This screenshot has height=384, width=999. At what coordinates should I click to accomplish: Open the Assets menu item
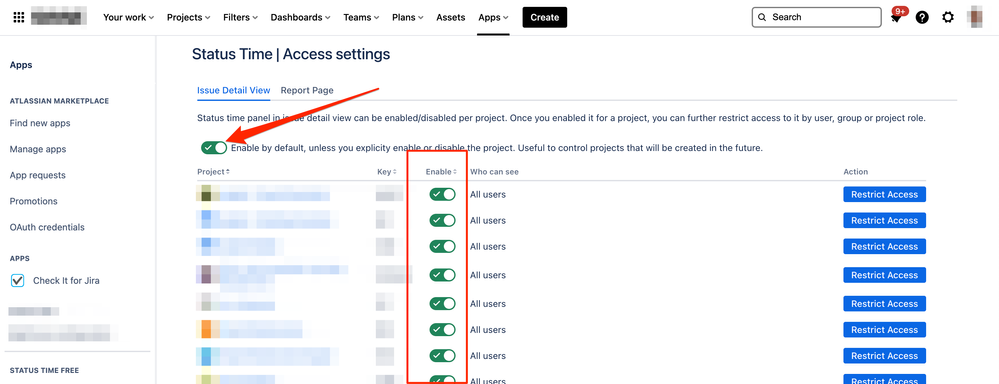[x=450, y=17]
